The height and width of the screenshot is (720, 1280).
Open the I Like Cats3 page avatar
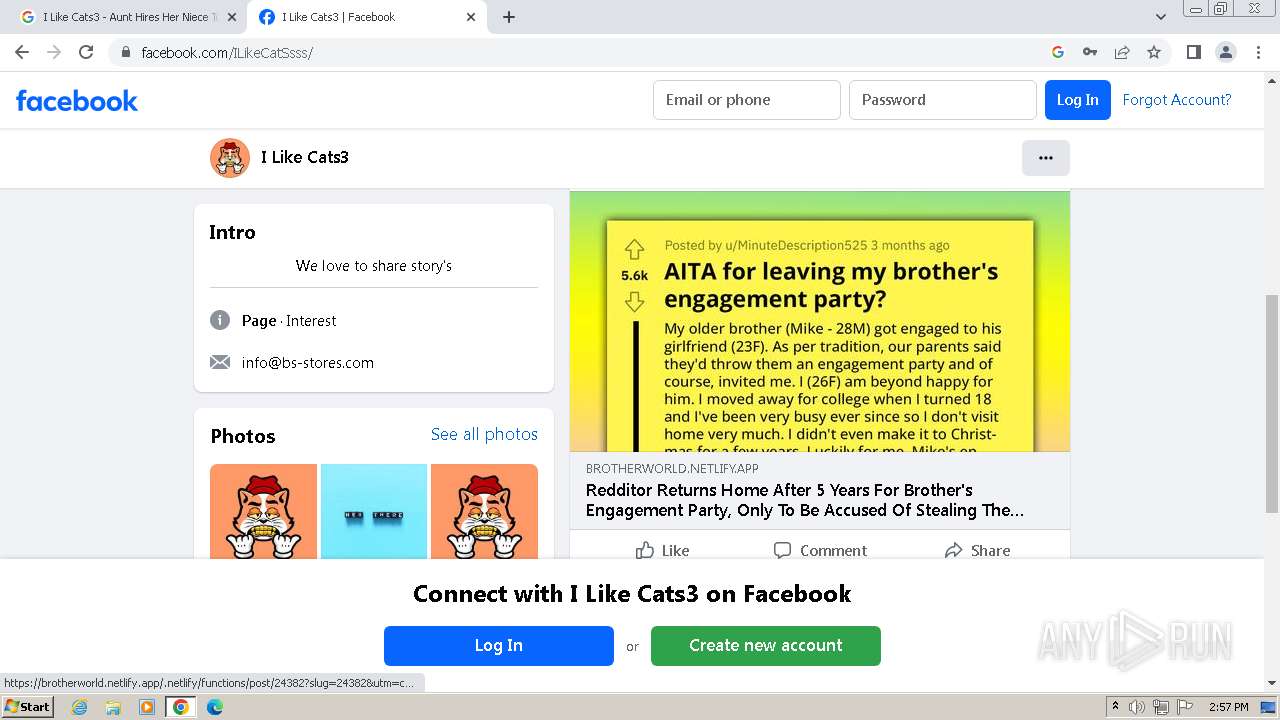[230, 158]
